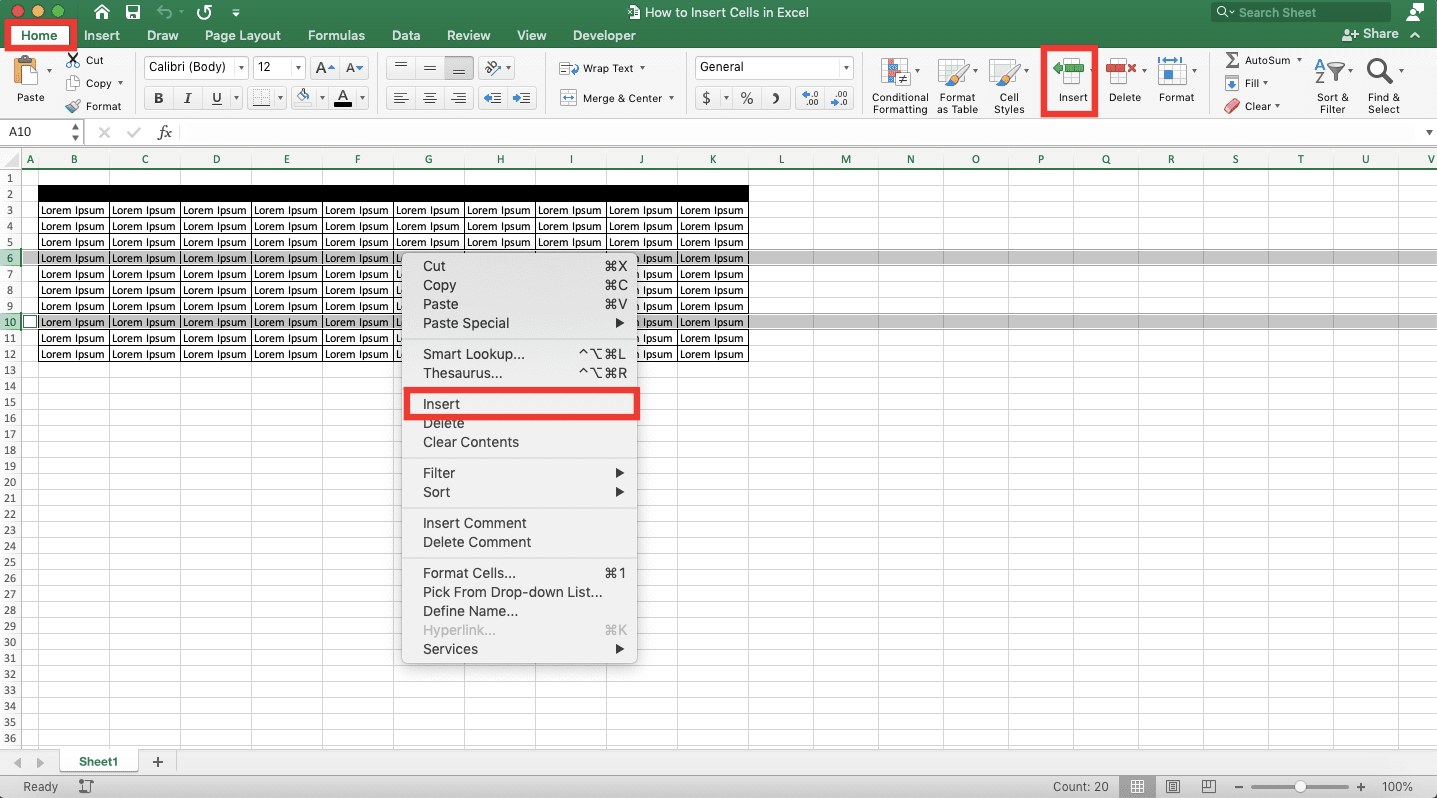This screenshot has width=1437, height=798.
Task: Toggle Italic formatting
Action: [x=187, y=98]
